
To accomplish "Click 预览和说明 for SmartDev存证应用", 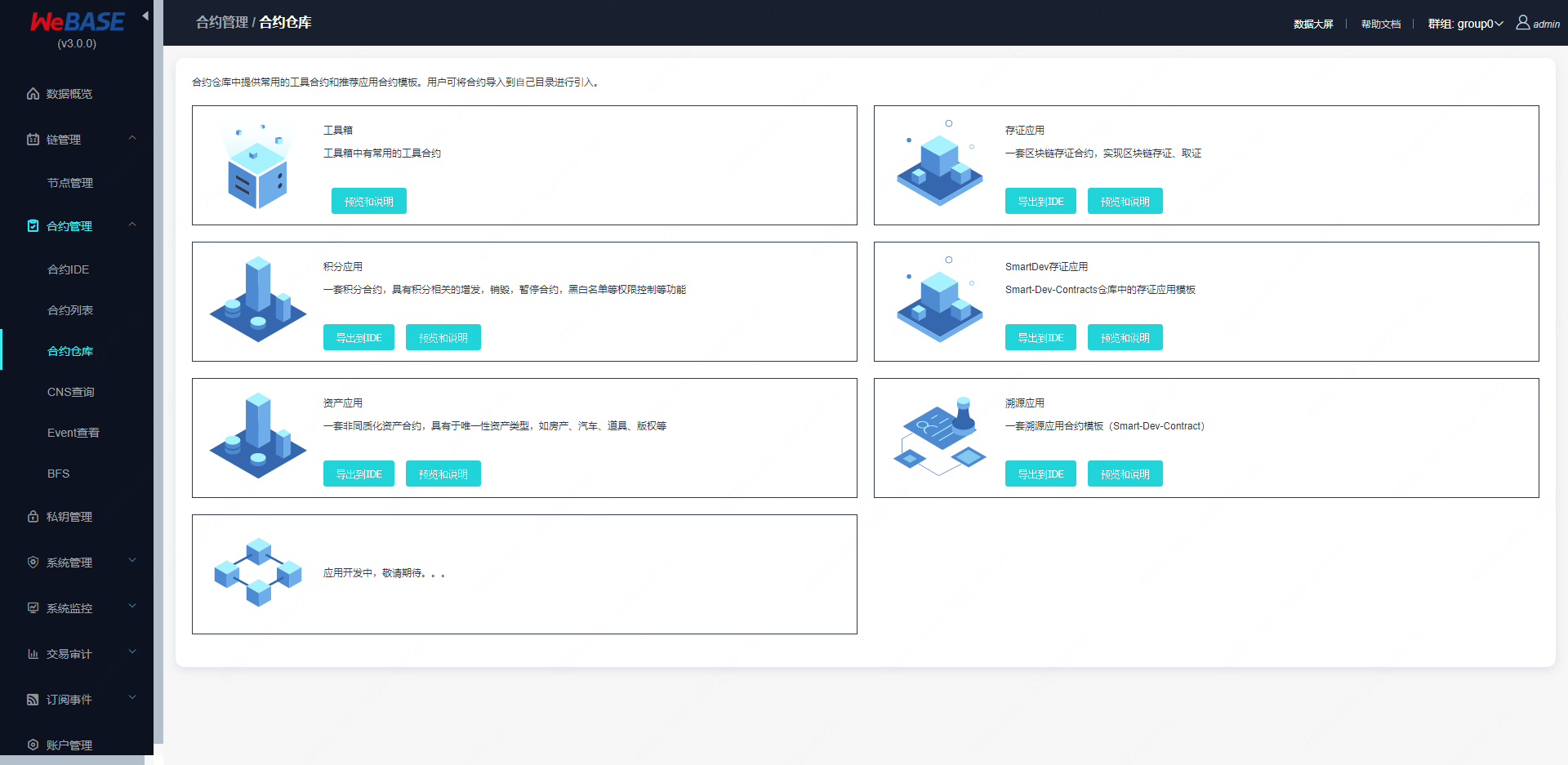I will (1125, 337).
